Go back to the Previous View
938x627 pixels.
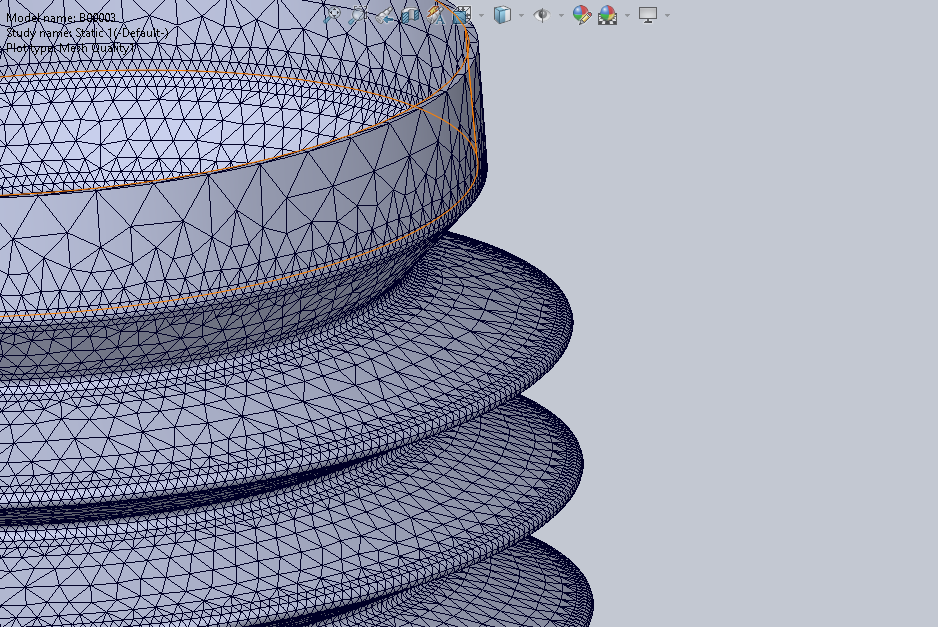(x=385, y=15)
